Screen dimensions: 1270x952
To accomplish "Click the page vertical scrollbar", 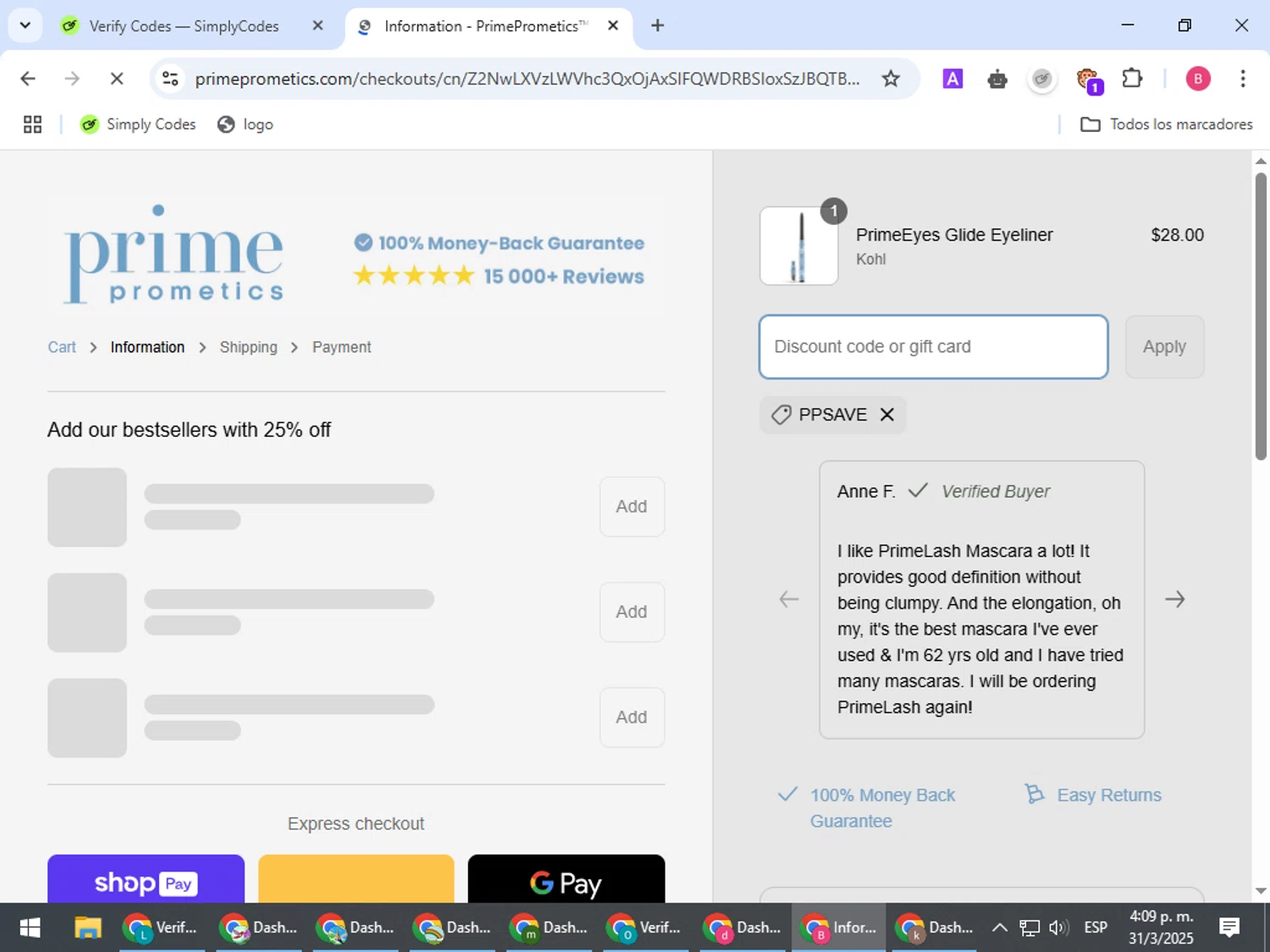I will 1261,316.
